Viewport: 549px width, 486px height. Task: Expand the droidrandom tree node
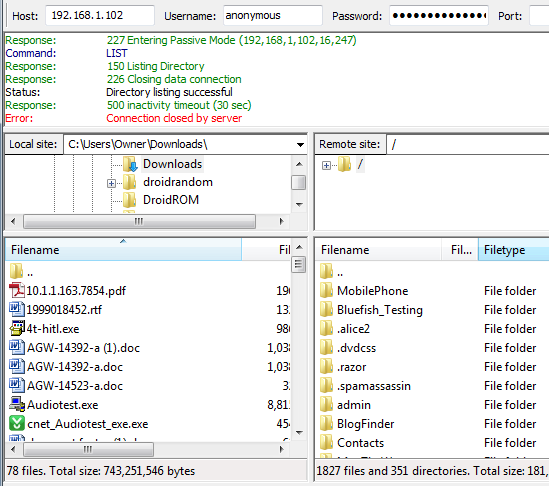pos(111,183)
